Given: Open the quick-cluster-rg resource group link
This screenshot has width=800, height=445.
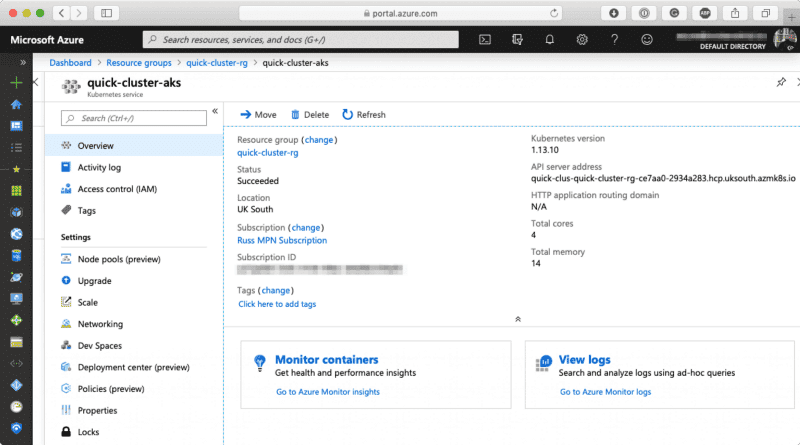Looking at the screenshot, I should [x=267, y=153].
